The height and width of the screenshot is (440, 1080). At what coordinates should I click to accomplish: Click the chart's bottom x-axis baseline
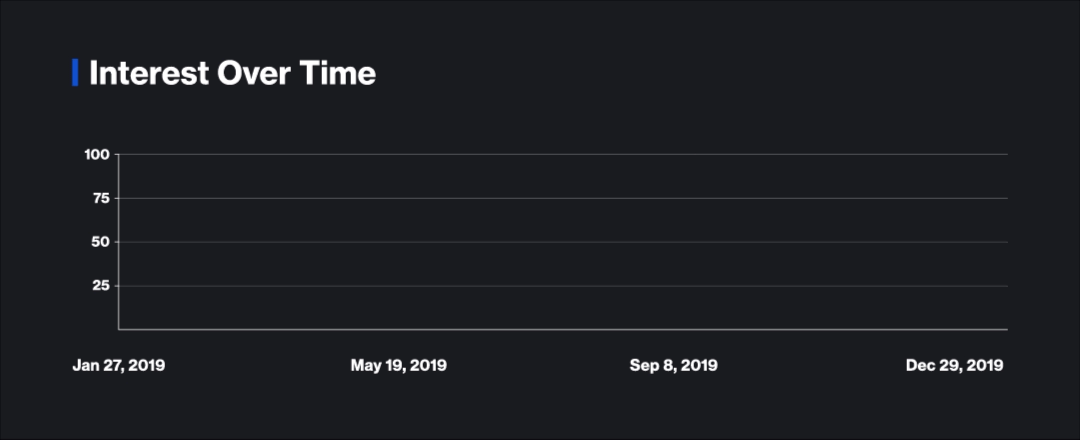click(x=563, y=329)
